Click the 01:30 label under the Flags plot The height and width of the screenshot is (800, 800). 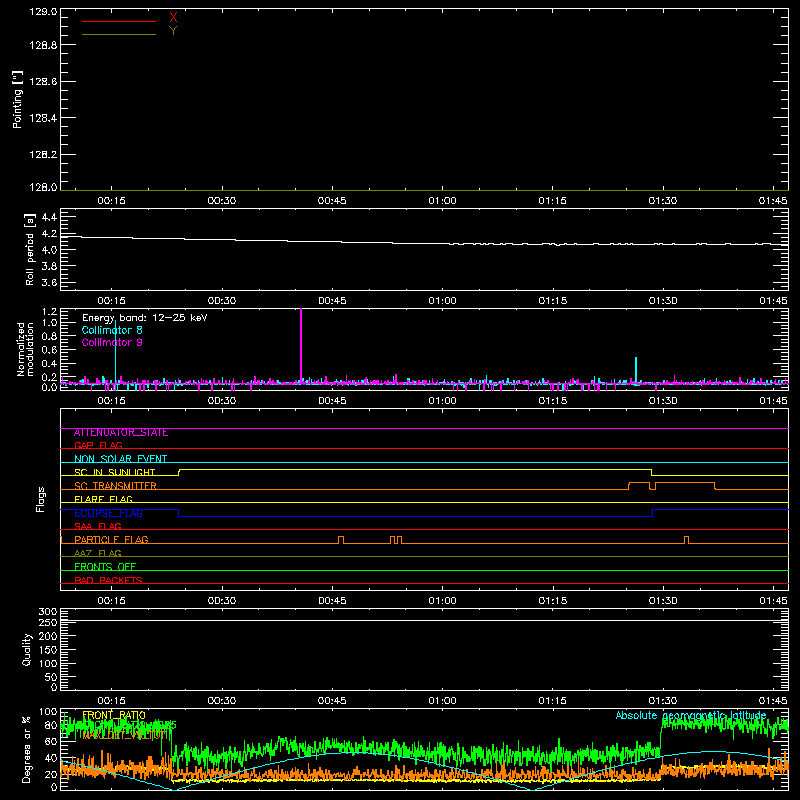tap(663, 601)
